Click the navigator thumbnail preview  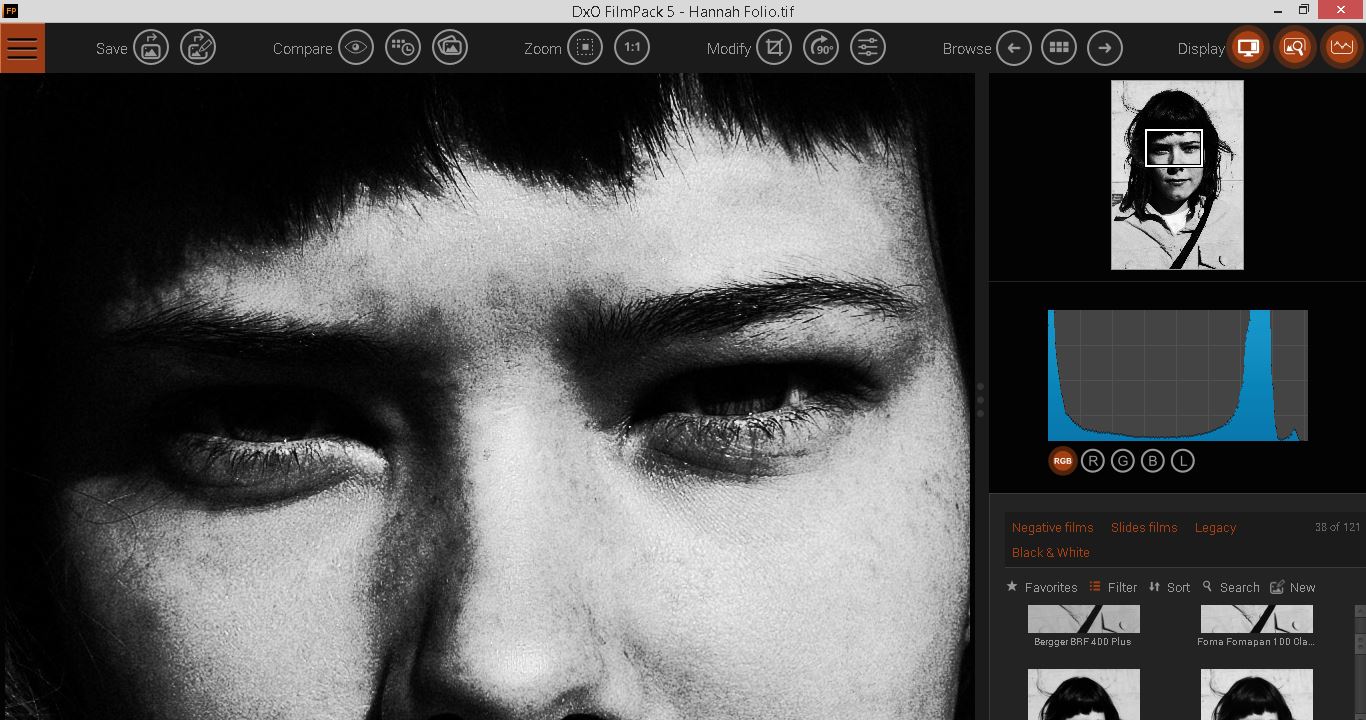pyautogui.click(x=1177, y=175)
